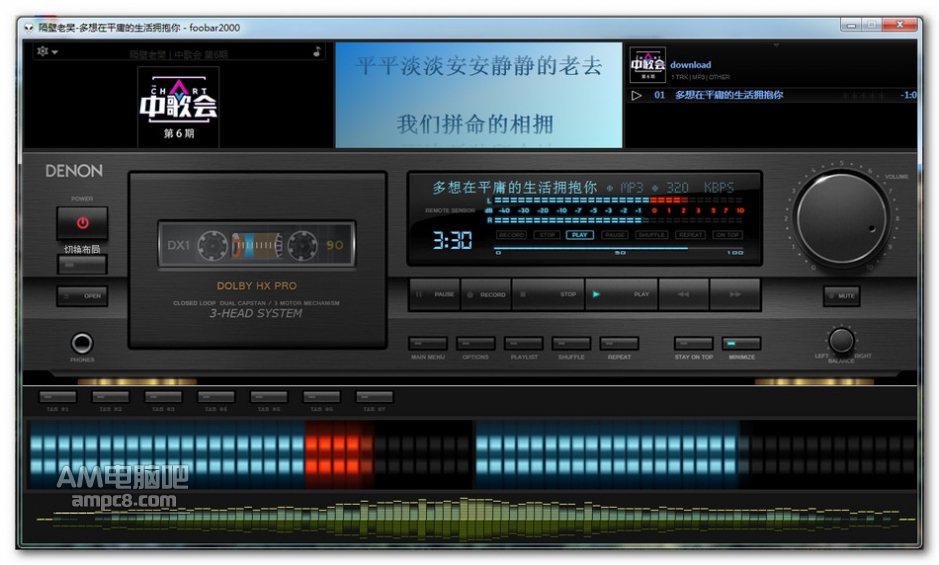This screenshot has height=565, width=939.
Task: Click the PLAY transport button
Action: 621,294
